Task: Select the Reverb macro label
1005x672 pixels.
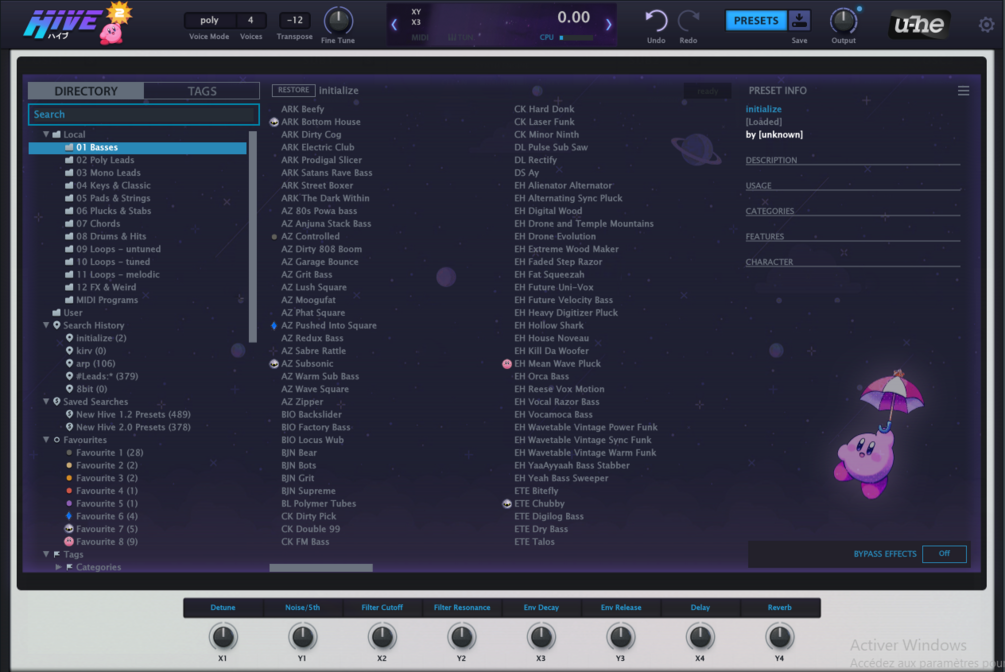Action: click(780, 608)
